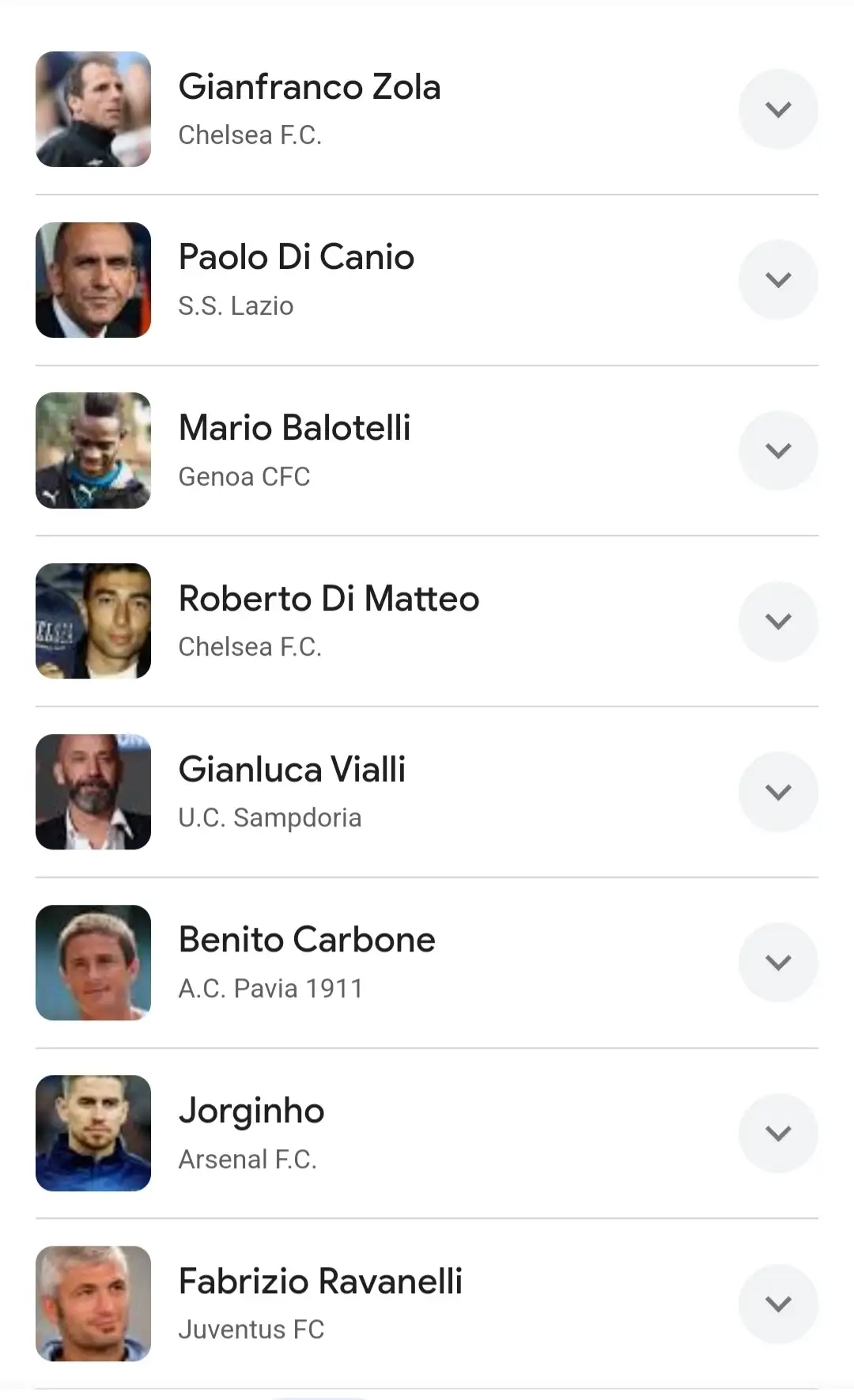Open the Fabrizio Ravanelli dropdown arrow
The width and height of the screenshot is (854, 1400).
tap(778, 1304)
